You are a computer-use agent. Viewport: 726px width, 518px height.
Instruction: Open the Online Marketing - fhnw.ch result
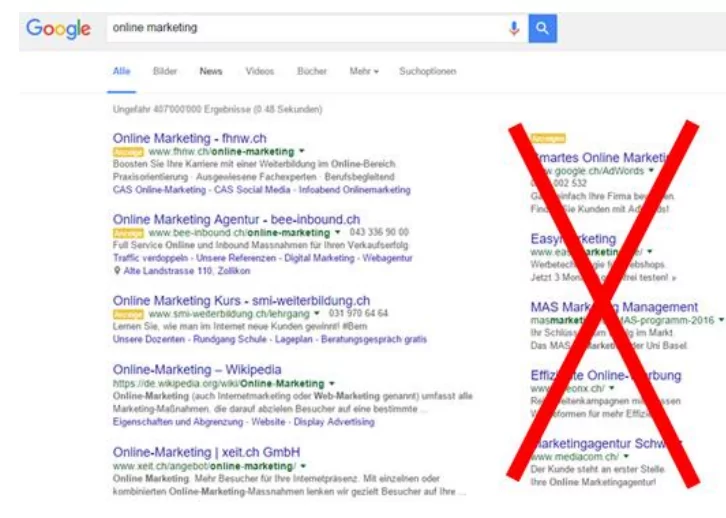(x=189, y=138)
